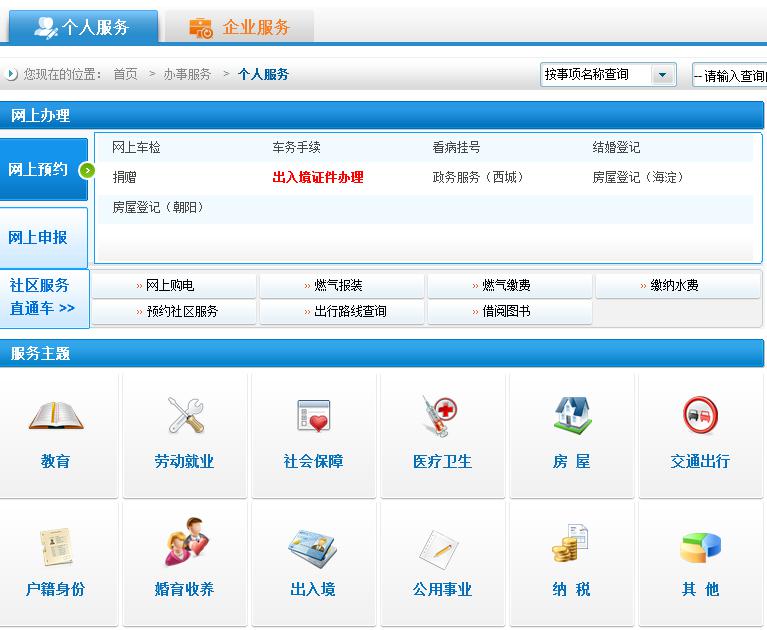Select the 网上申报 side tab
Image resolution: width=767 pixels, height=630 pixels.
[x=44, y=238]
